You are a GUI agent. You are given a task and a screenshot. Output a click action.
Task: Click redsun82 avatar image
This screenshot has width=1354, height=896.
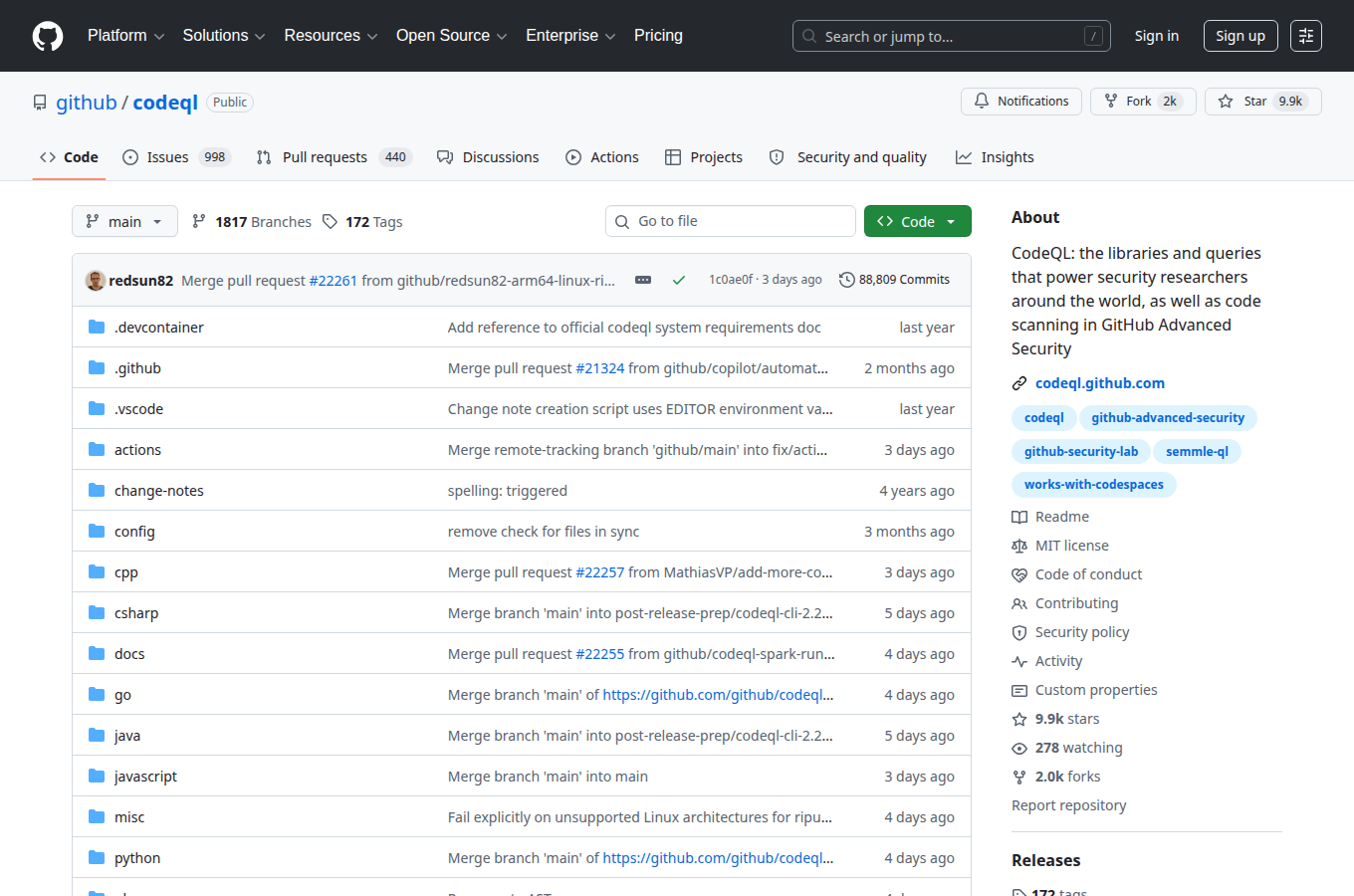point(96,280)
